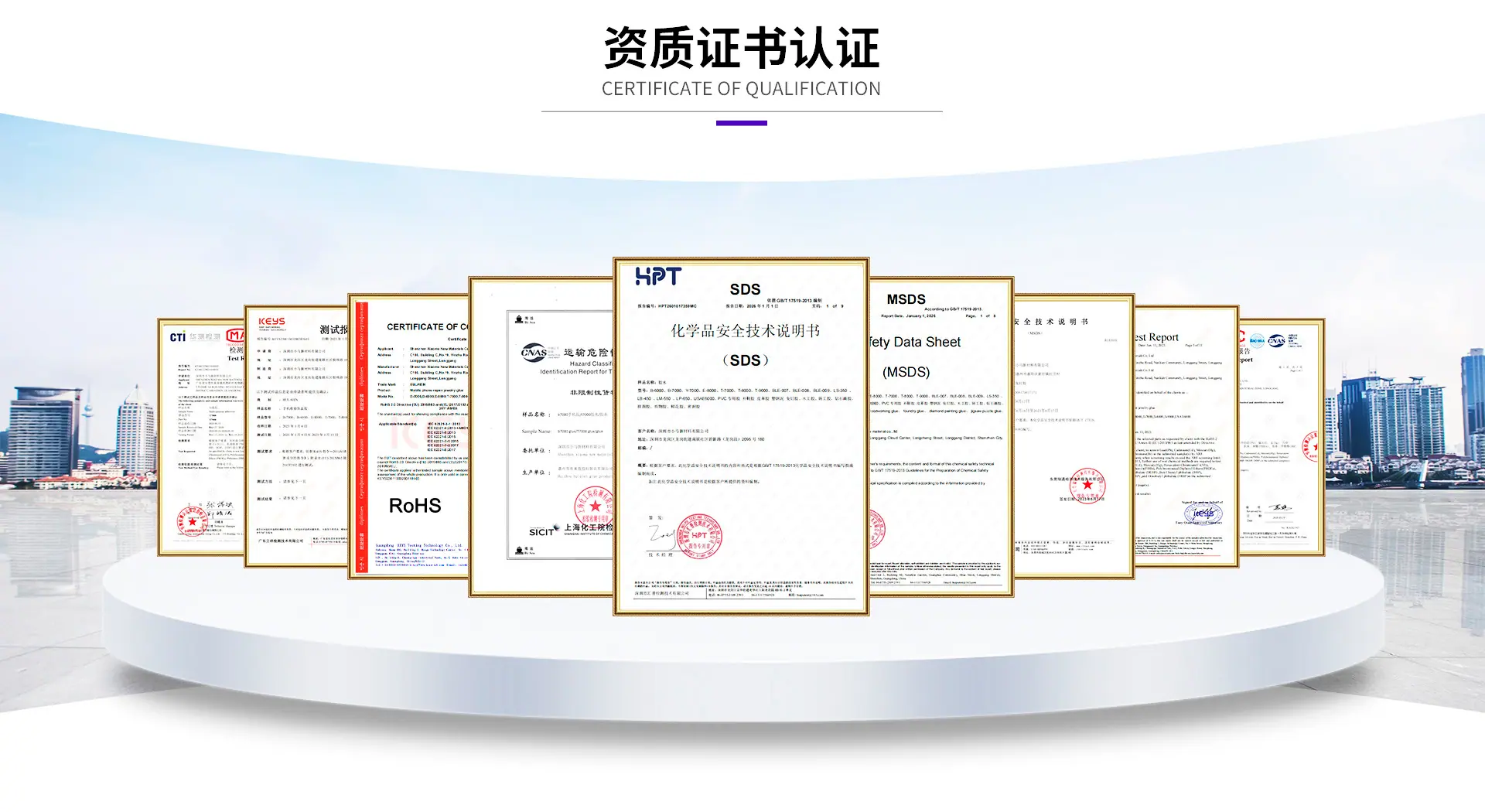This screenshot has width=1485, height=812.
Task: Open the Test Report certificate
Action: [x=1186, y=436]
